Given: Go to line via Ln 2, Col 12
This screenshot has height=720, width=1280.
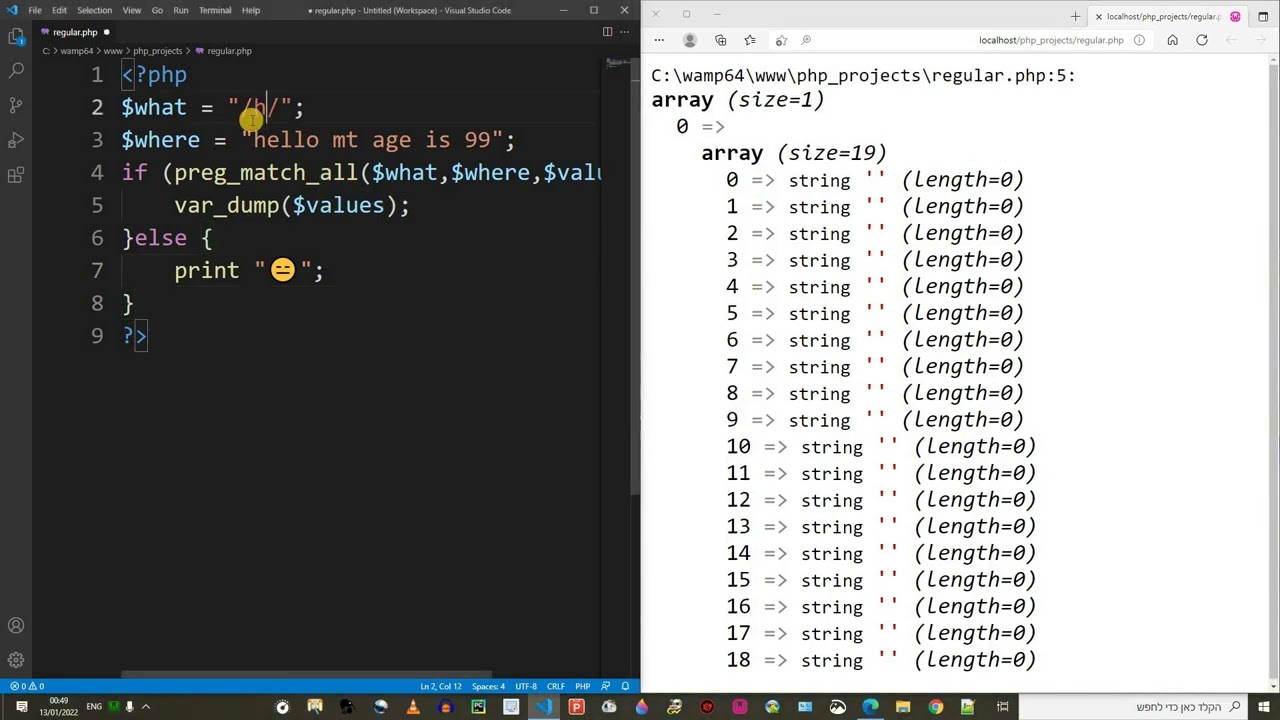Looking at the screenshot, I should click(441, 686).
